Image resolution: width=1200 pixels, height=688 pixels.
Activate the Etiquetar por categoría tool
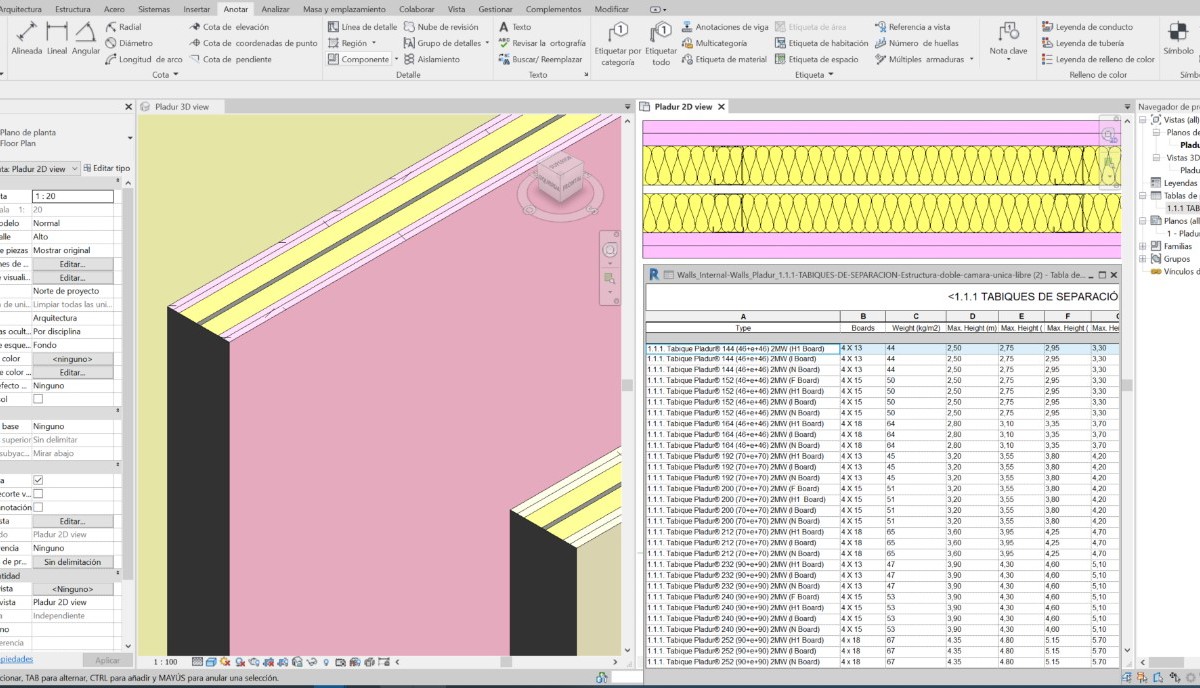tap(617, 42)
